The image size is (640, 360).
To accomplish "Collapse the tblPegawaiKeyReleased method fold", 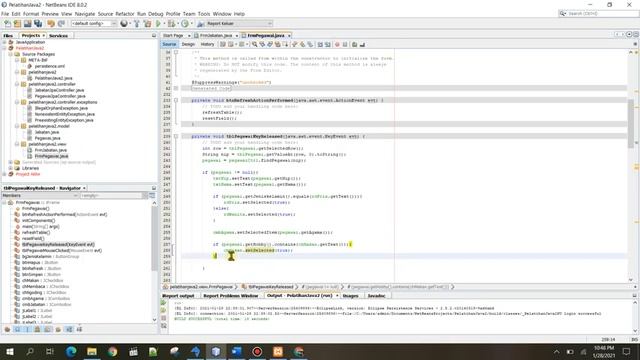I will point(176,136).
